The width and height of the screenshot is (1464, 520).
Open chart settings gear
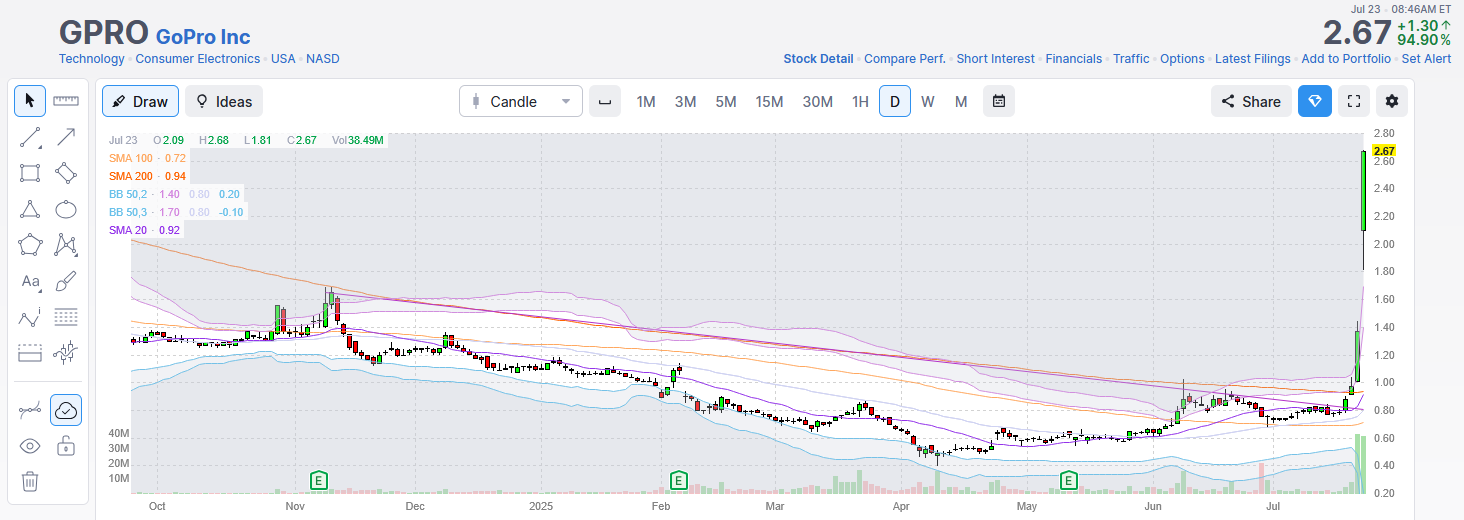point(1392,101)
